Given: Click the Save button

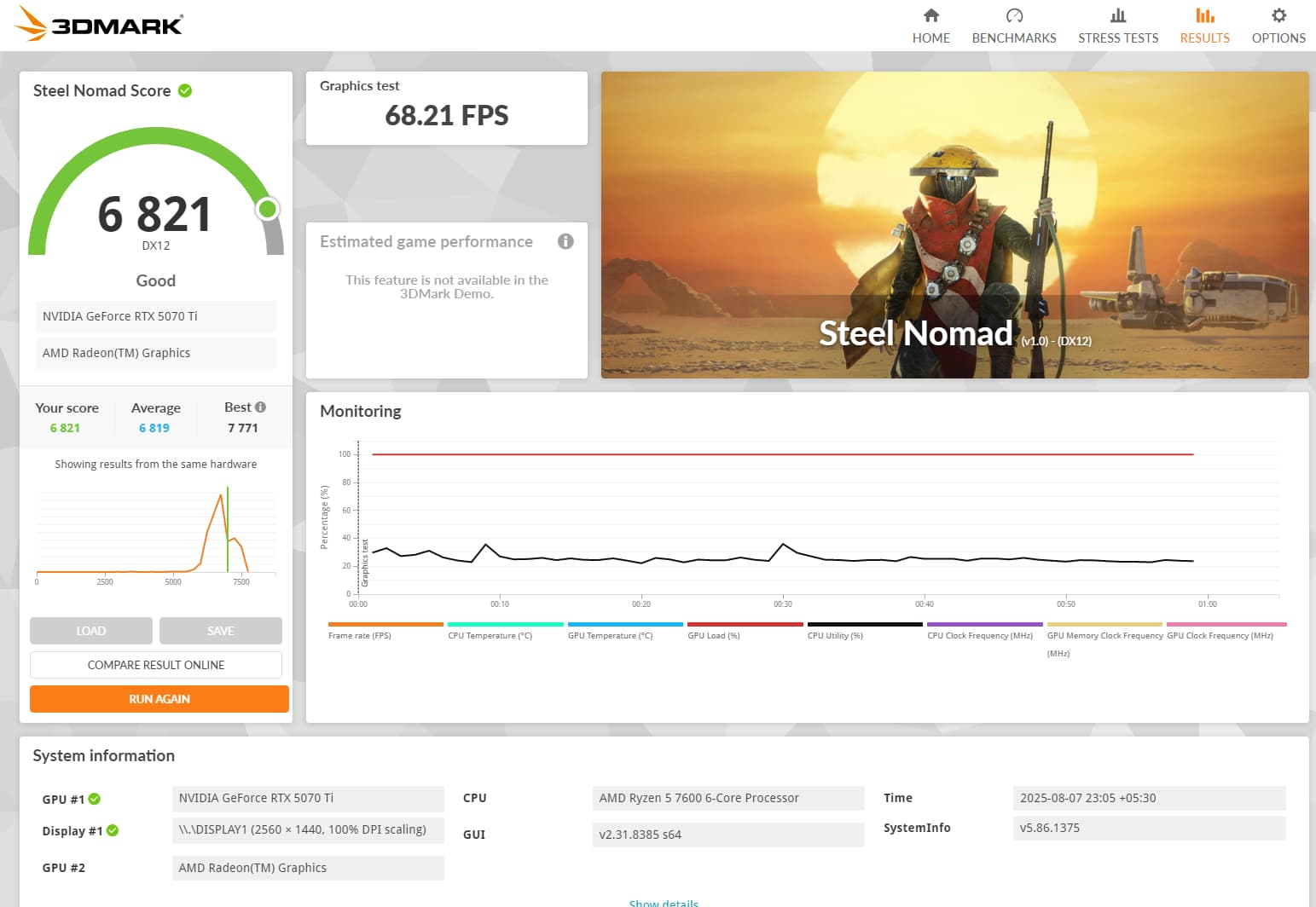Looking at the screenshot, I should tap(220, 631).
